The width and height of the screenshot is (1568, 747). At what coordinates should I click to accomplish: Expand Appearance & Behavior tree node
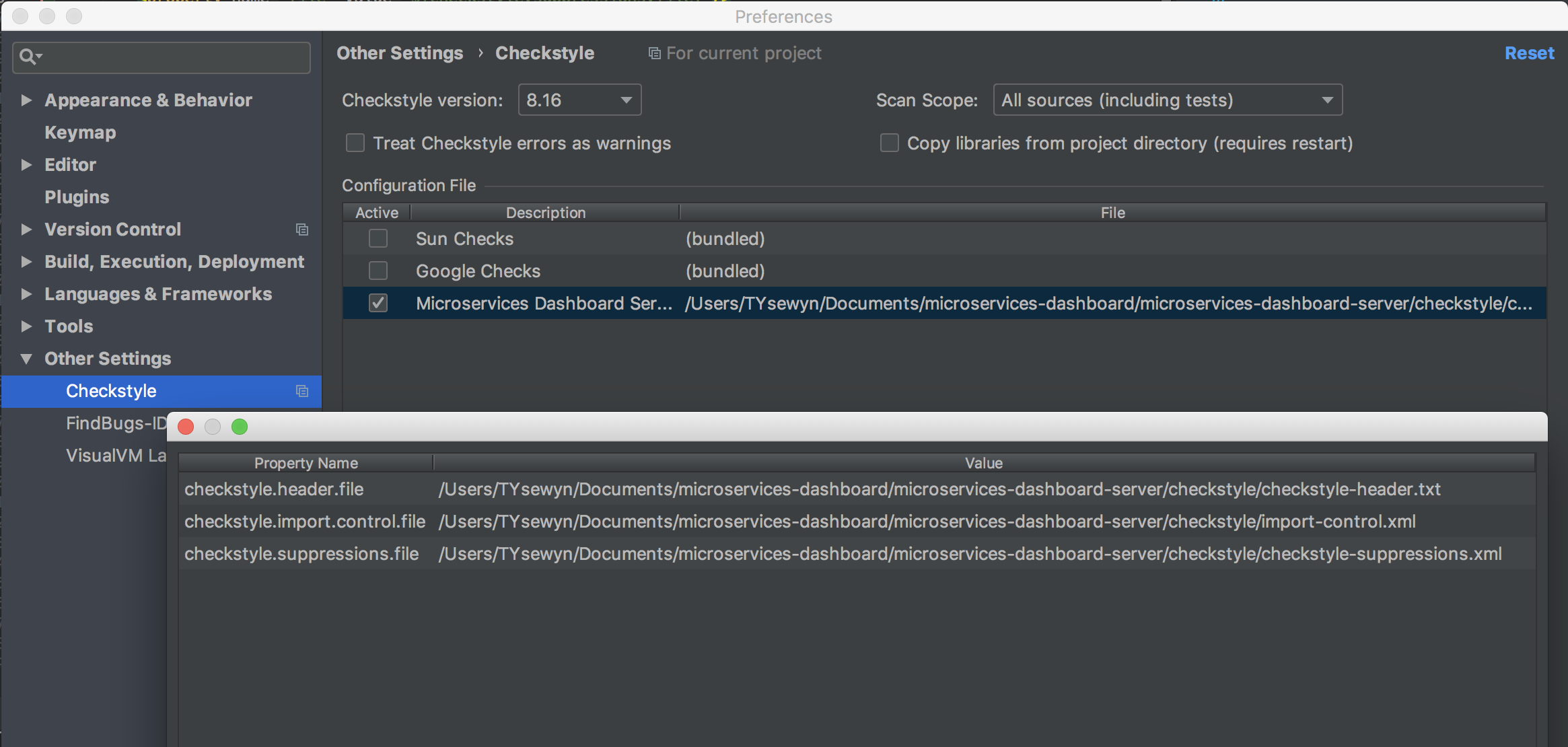click(26, 100)
